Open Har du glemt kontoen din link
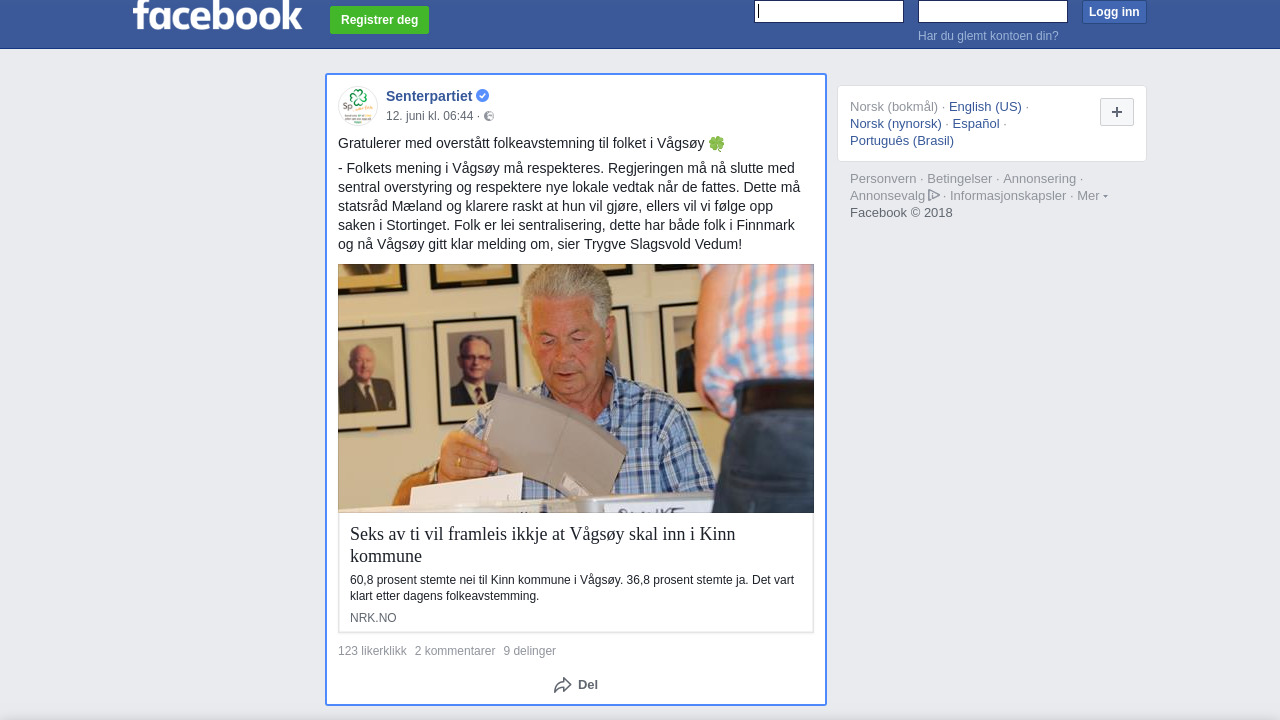 [988, 36]
